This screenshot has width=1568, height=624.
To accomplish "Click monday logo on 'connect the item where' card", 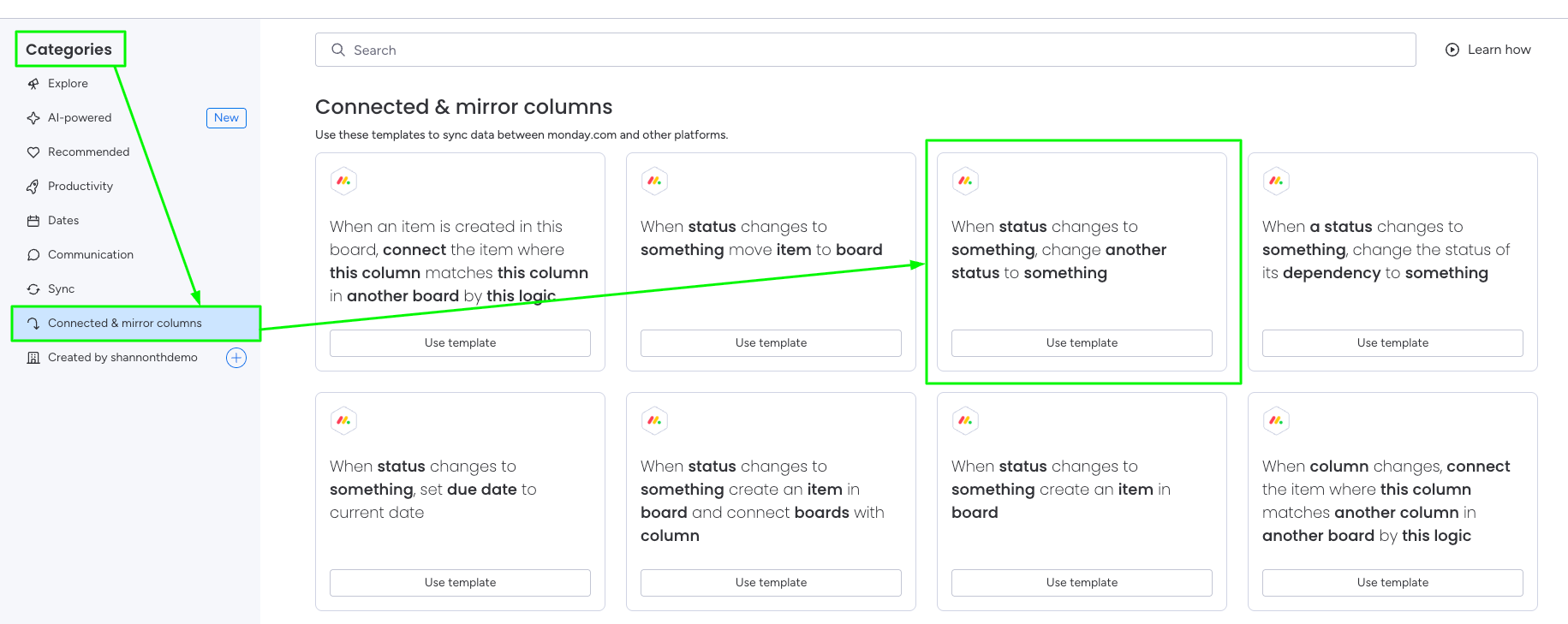I will pyautogui.click(x=343, y=181).
